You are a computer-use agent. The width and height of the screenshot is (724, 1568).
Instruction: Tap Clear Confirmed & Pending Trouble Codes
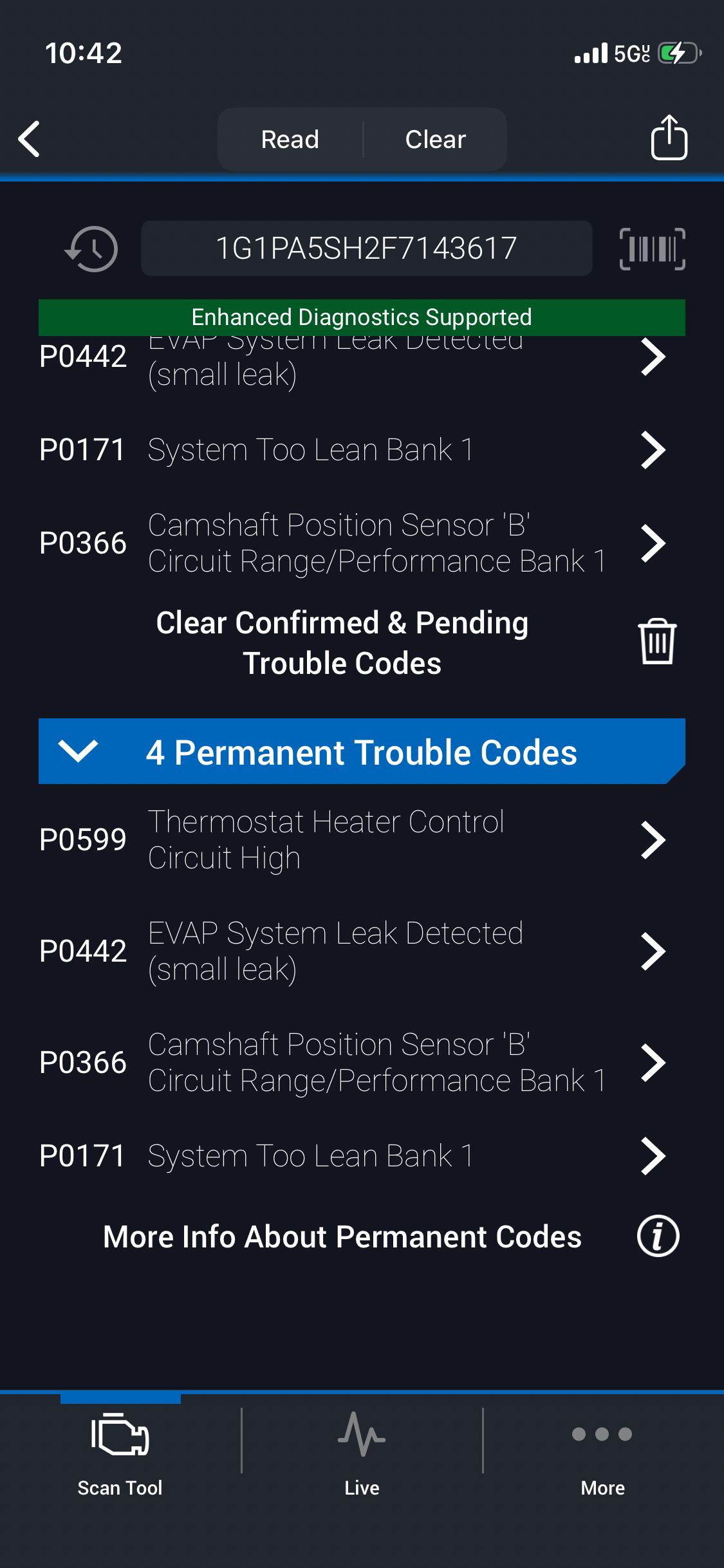342,642
